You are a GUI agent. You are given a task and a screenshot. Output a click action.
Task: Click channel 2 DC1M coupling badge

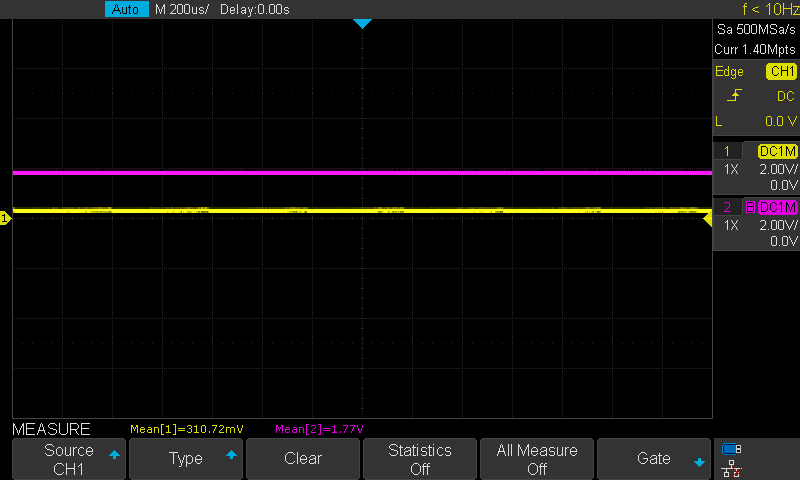tap(778, 207)
